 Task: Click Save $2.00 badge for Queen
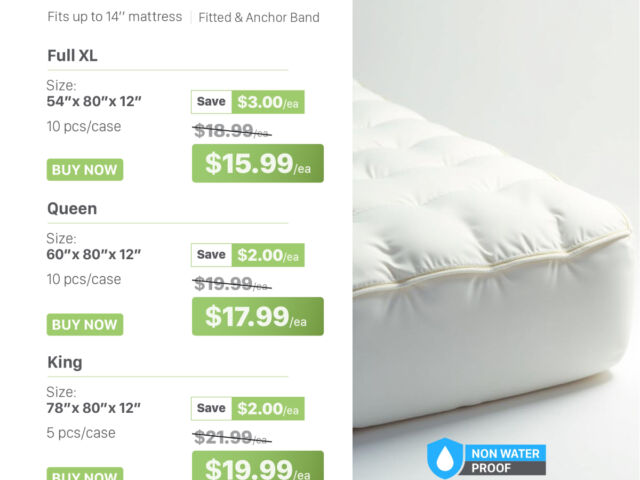coord(248,255)
